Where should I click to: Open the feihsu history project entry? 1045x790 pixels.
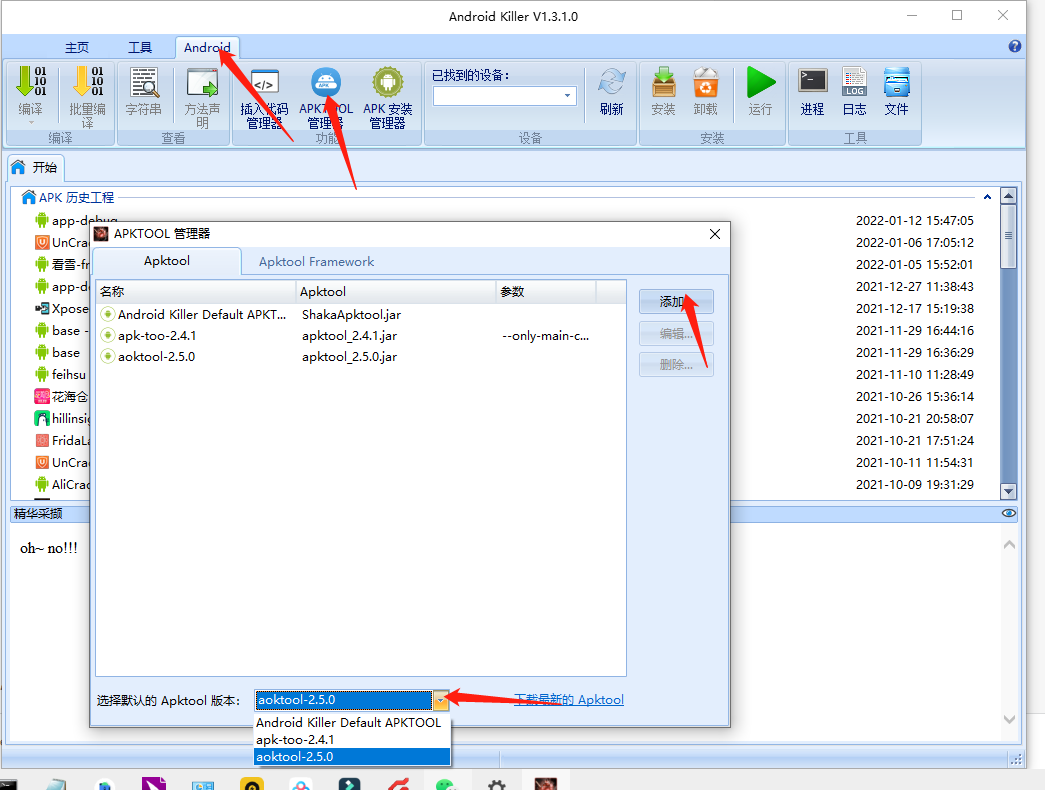coord(61,375)
